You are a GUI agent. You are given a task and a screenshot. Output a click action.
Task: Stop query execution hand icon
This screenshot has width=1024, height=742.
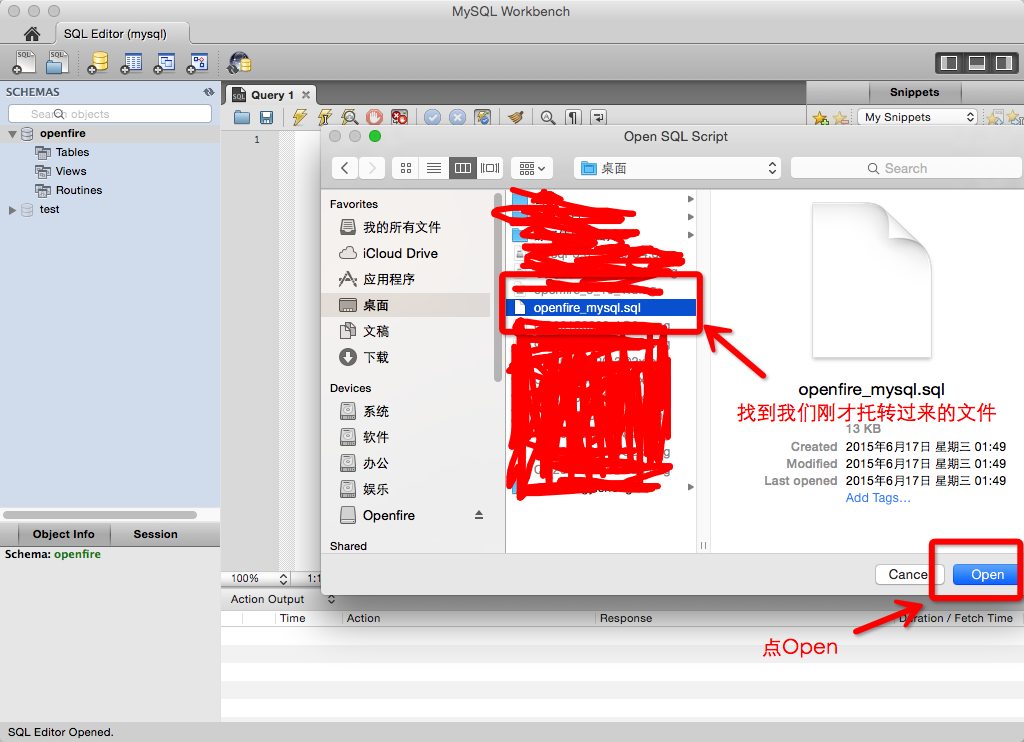(x=374, y=117)
